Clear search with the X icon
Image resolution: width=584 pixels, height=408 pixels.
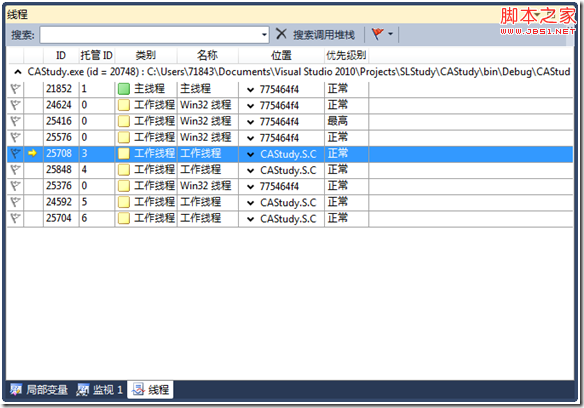tap(281, 34)
